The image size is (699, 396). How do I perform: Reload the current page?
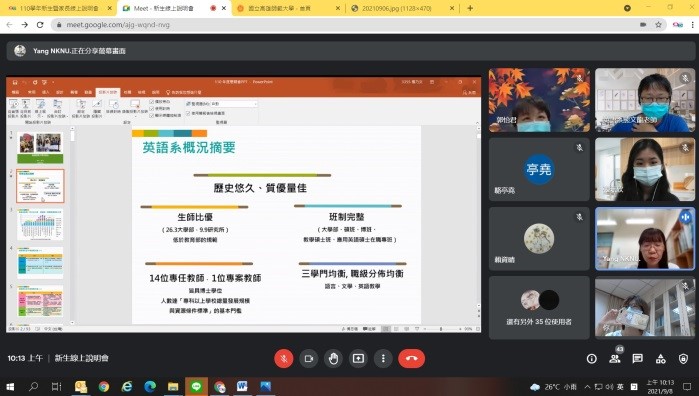[x=40, y=25]
